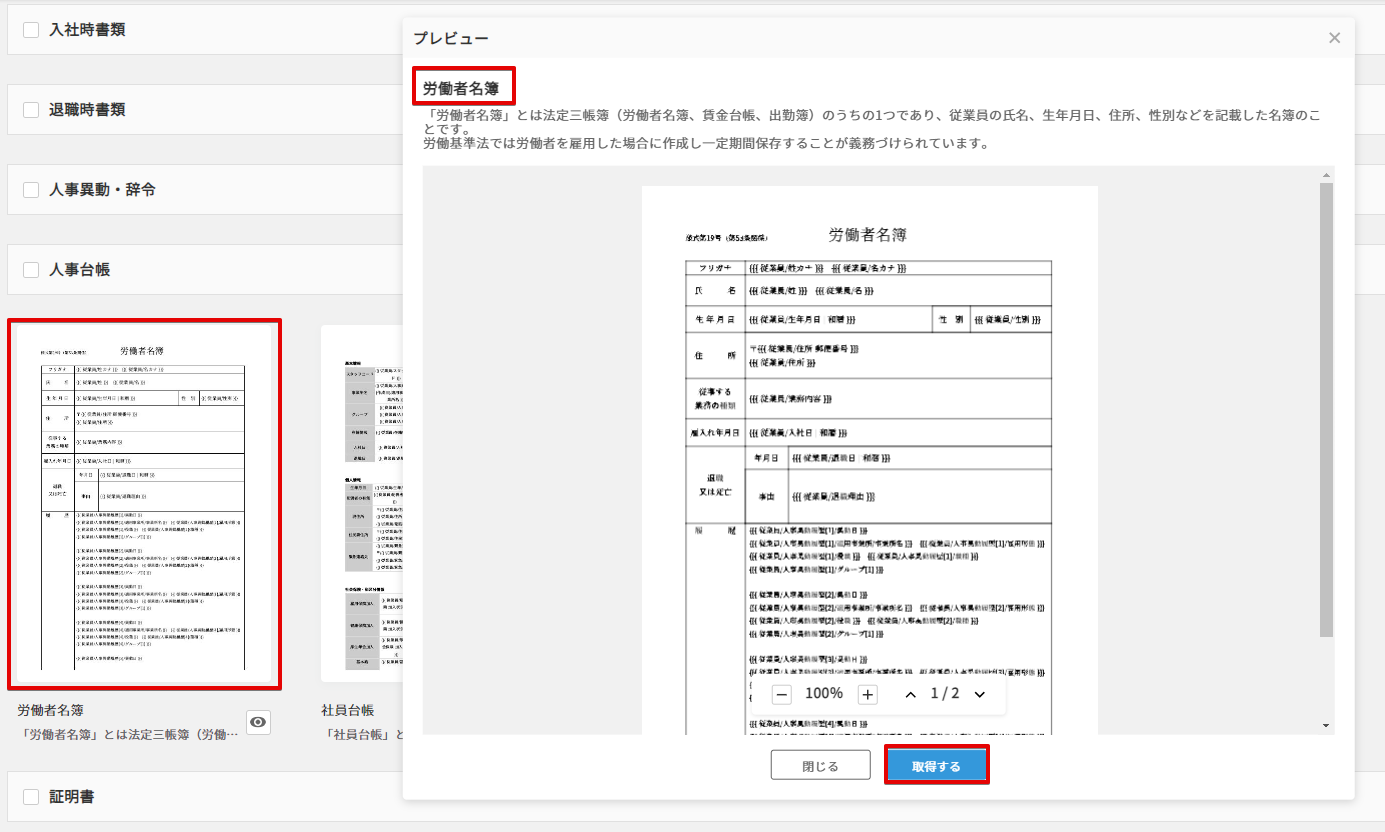The image size is (1385, 832).
Task: Click the preview scrollbar's up arrow
Action: click(1326, 174)
